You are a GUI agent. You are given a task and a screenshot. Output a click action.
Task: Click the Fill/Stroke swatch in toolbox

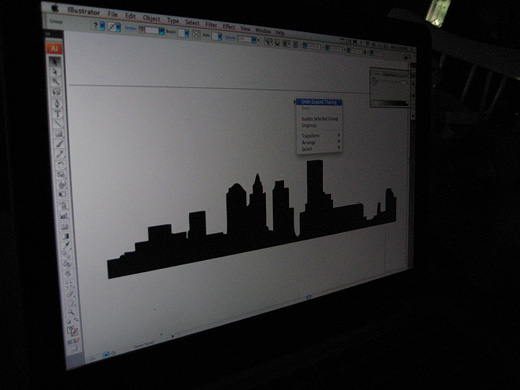pos(73,331)
